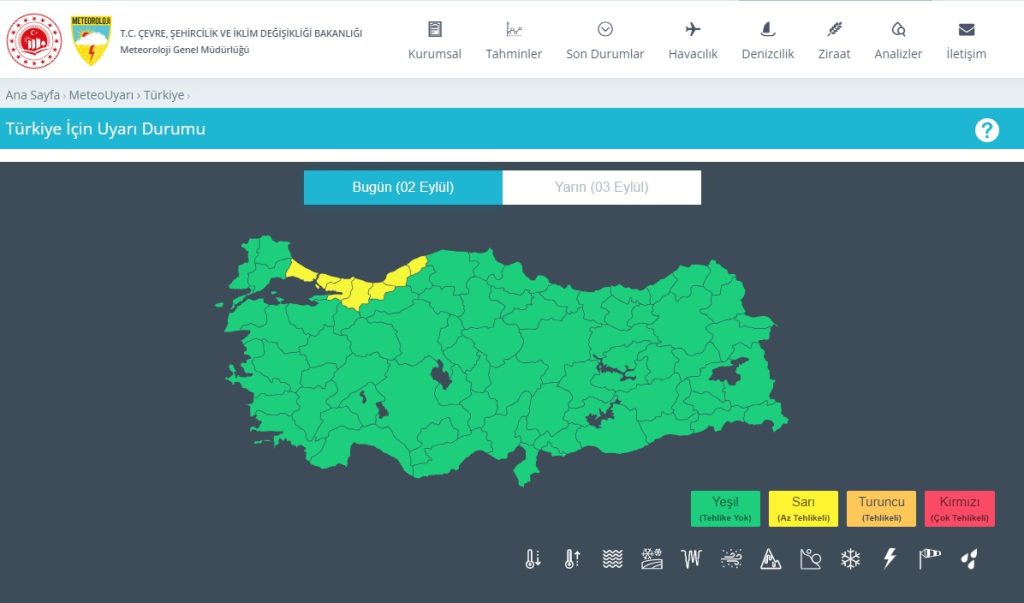Click the Analizler magnifier icon

click(899, 29)
